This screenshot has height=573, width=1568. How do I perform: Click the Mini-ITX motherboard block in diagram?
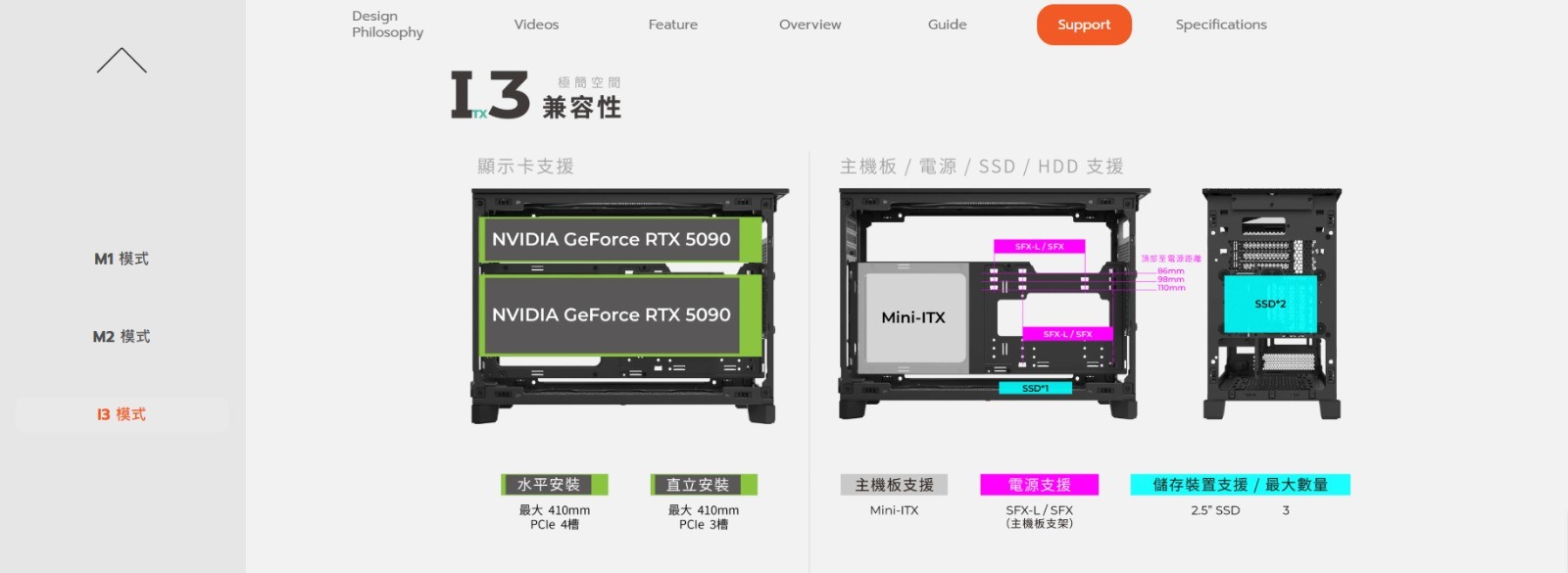913,317
